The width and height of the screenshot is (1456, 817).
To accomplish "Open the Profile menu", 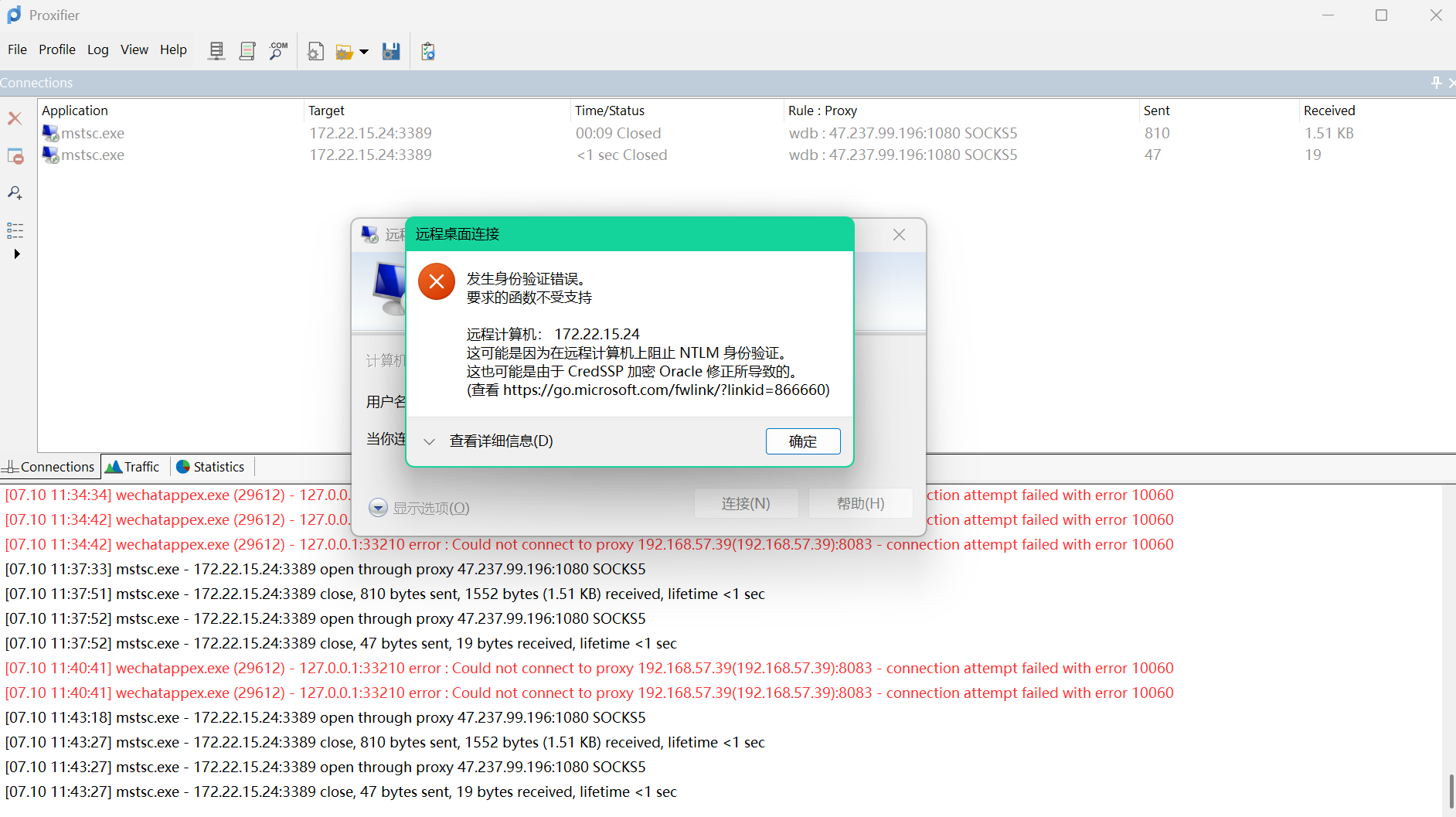I will pos(57,49).
